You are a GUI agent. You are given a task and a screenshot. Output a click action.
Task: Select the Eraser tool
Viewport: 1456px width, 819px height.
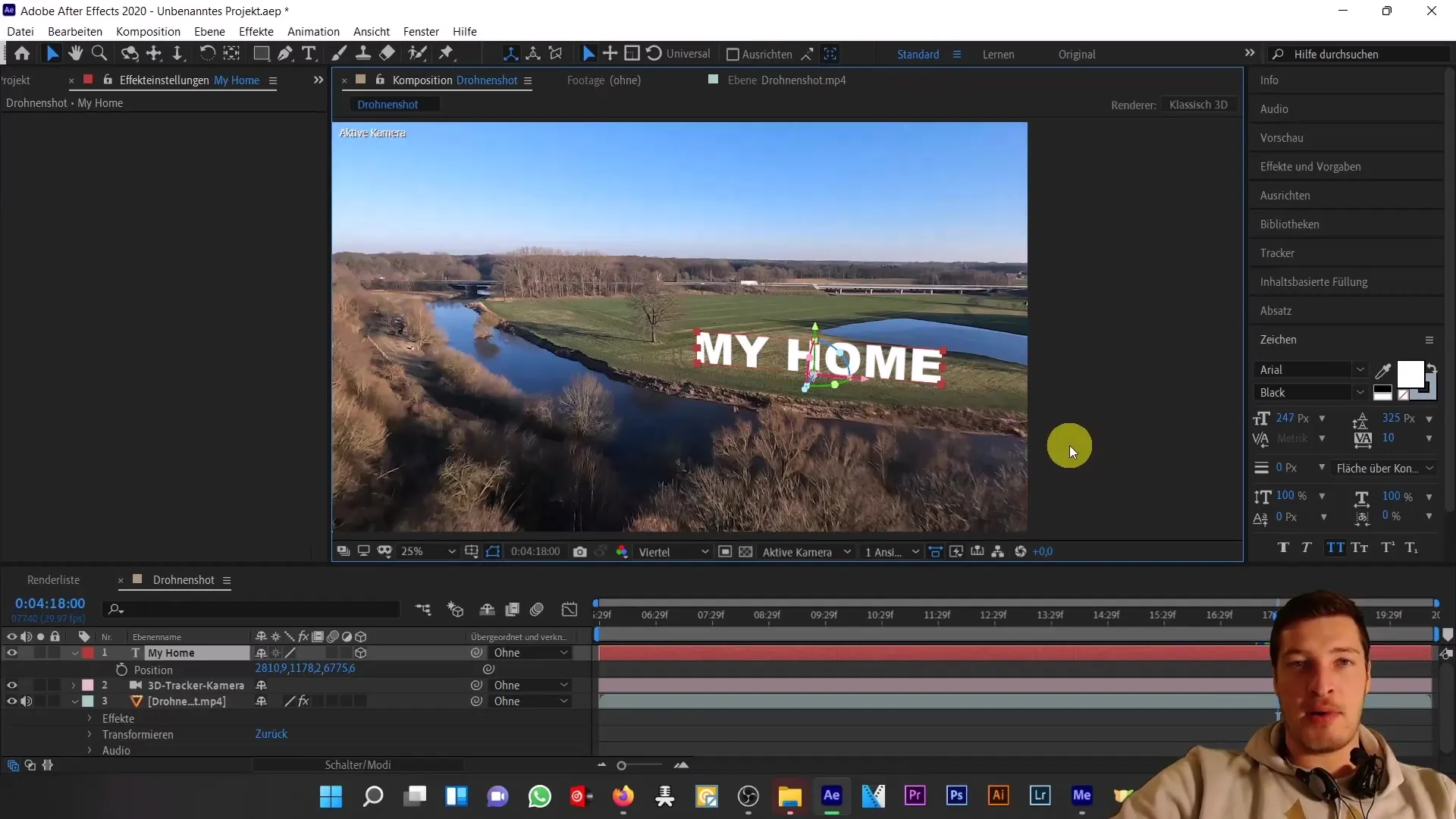(x=387, y=54)
